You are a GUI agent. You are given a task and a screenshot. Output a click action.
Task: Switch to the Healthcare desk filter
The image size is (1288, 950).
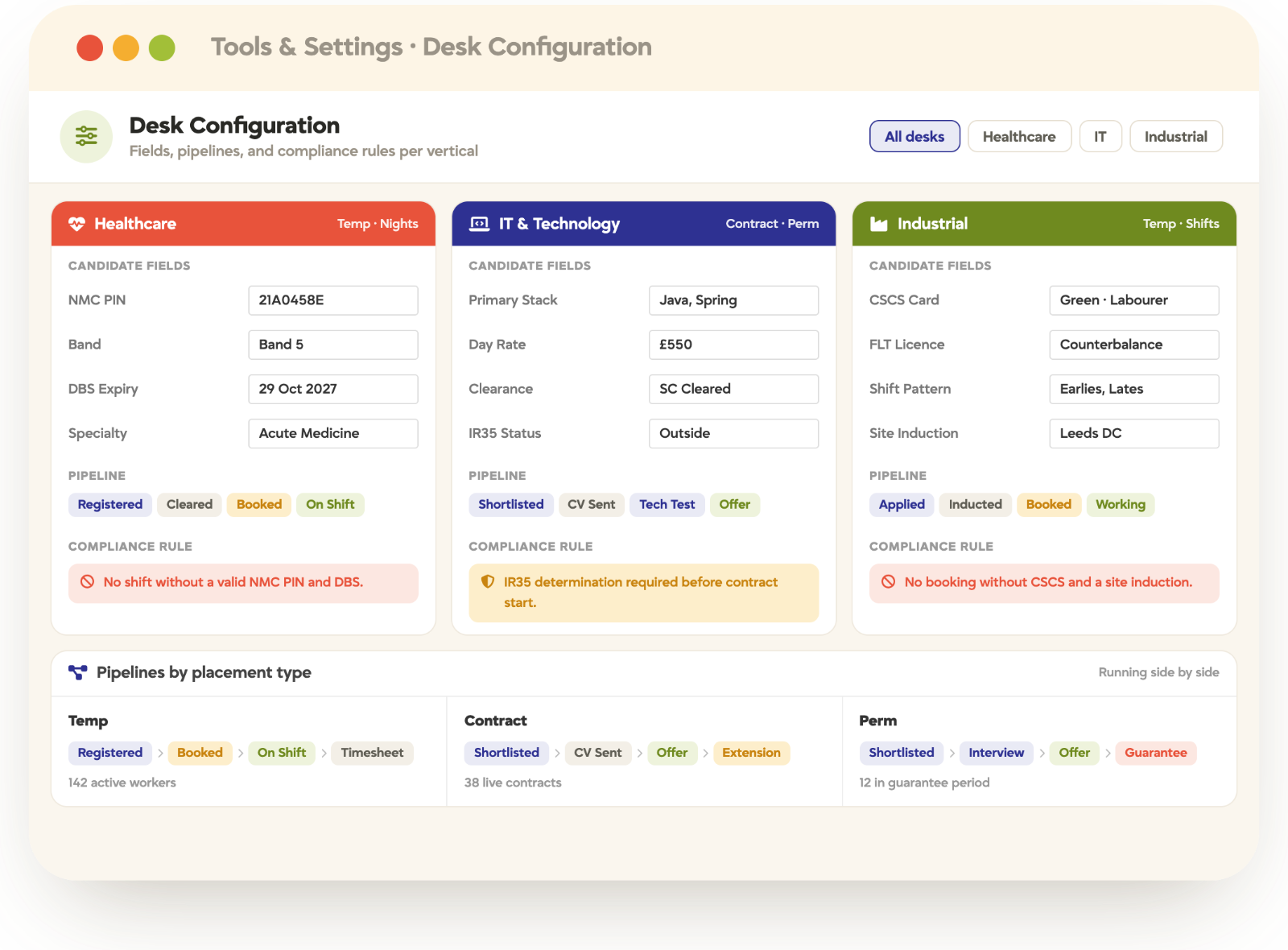click(1019, 136)
